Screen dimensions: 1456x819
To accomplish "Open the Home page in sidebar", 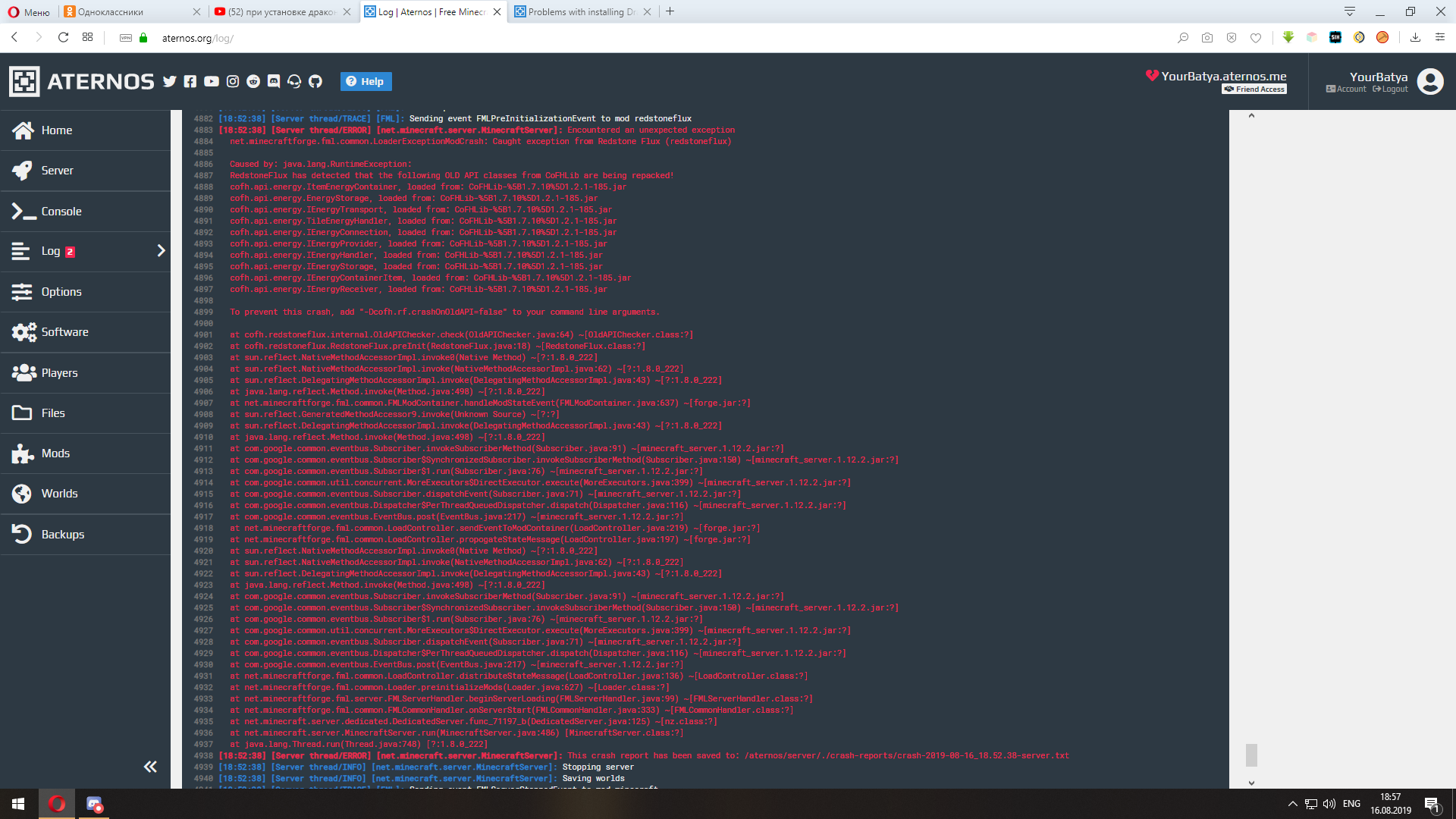I will click(85, 130).
